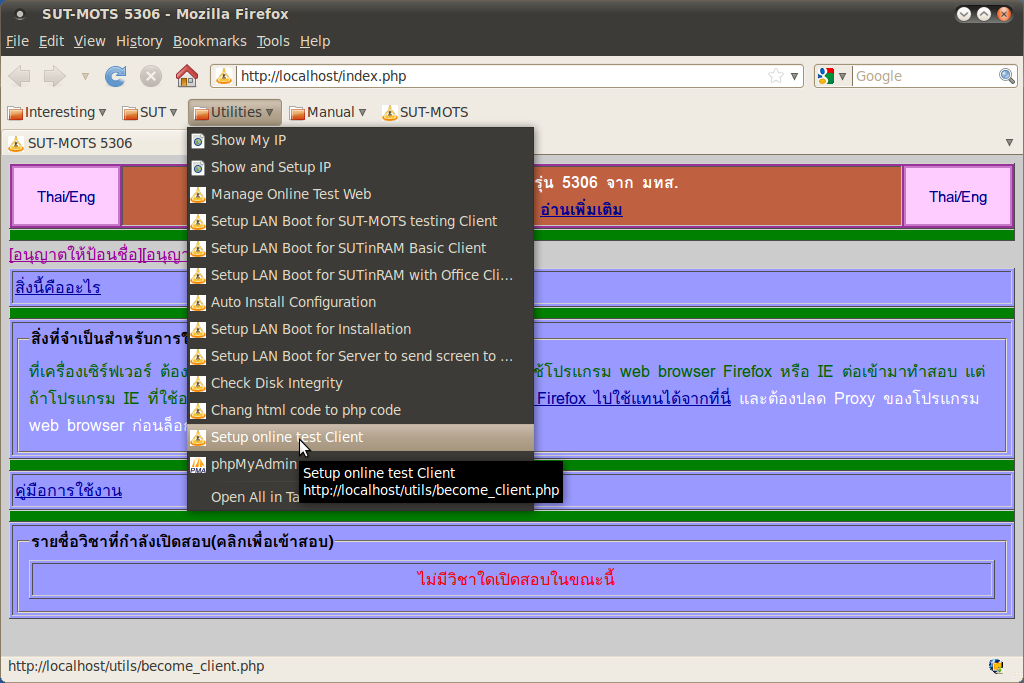Image resolution: width=1024 pixels, height=683 pixels.
Task: Click the window menu icon in title bar
Action: point(20,14)
